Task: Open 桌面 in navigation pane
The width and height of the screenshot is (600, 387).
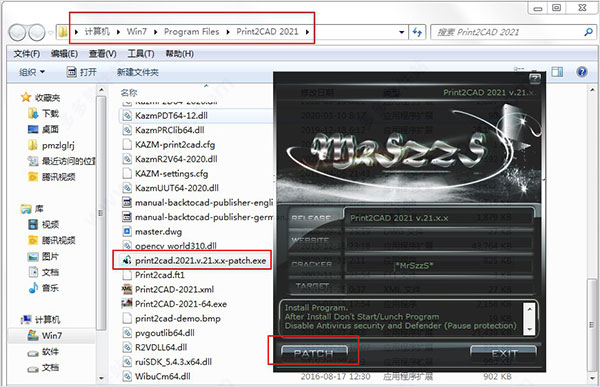Action: 44,129
